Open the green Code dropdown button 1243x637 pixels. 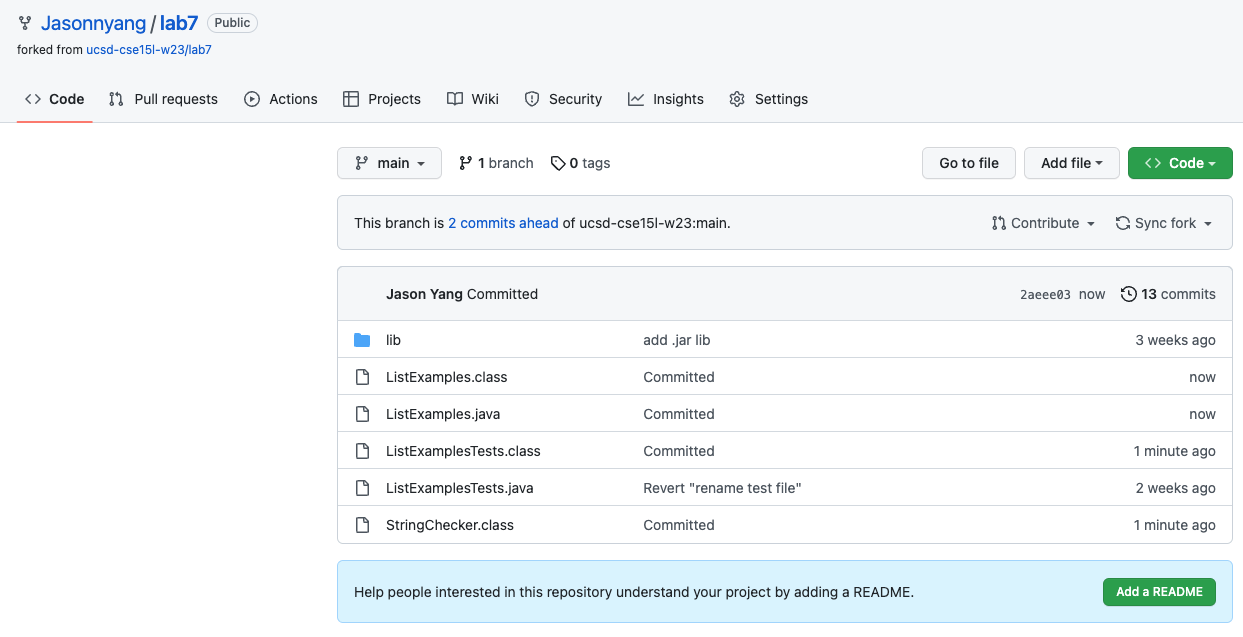click(x=1180, y=163)
